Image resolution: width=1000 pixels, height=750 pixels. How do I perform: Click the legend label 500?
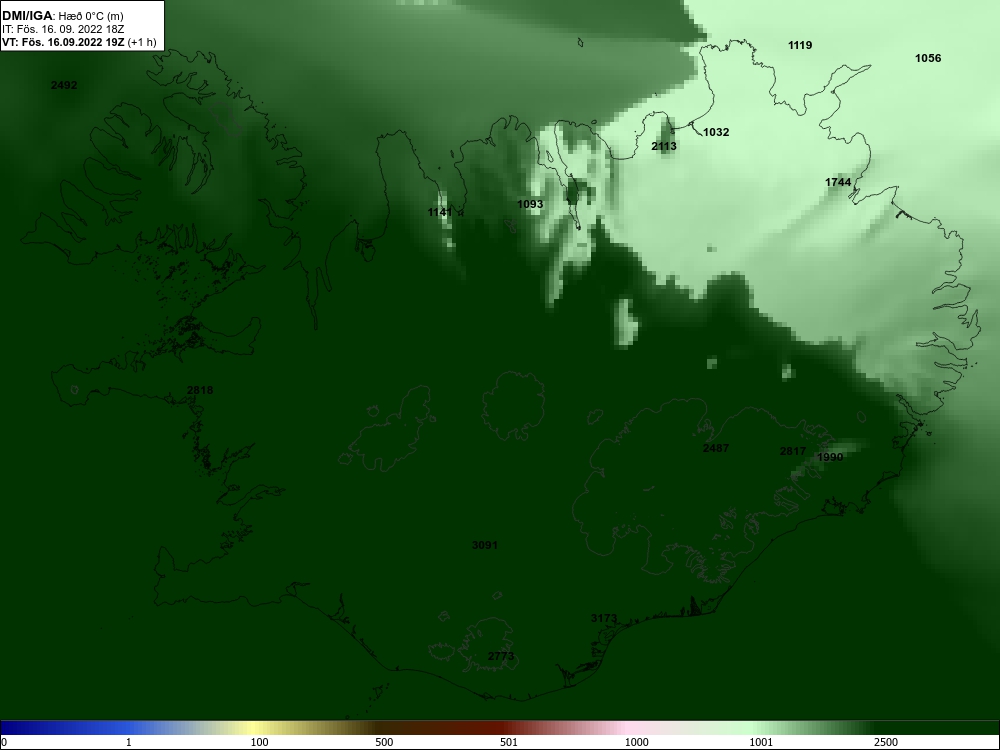pos(384,742)
